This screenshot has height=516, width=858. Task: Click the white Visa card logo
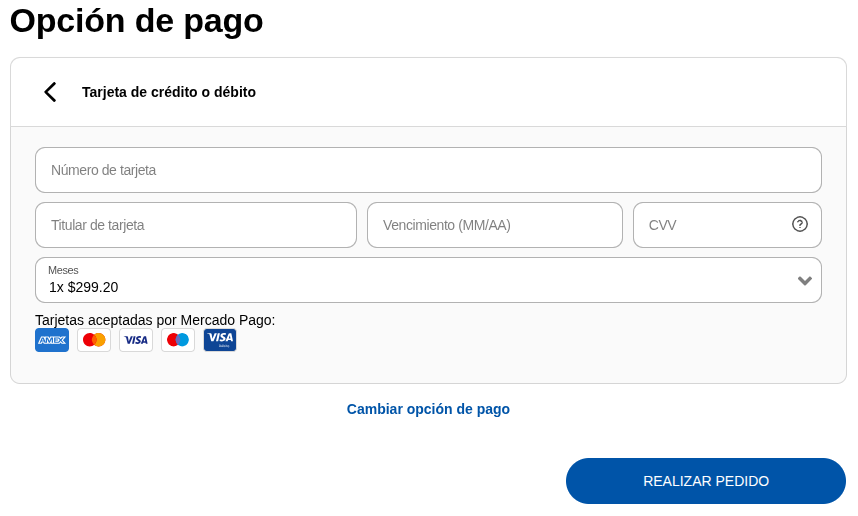point(136,340)
